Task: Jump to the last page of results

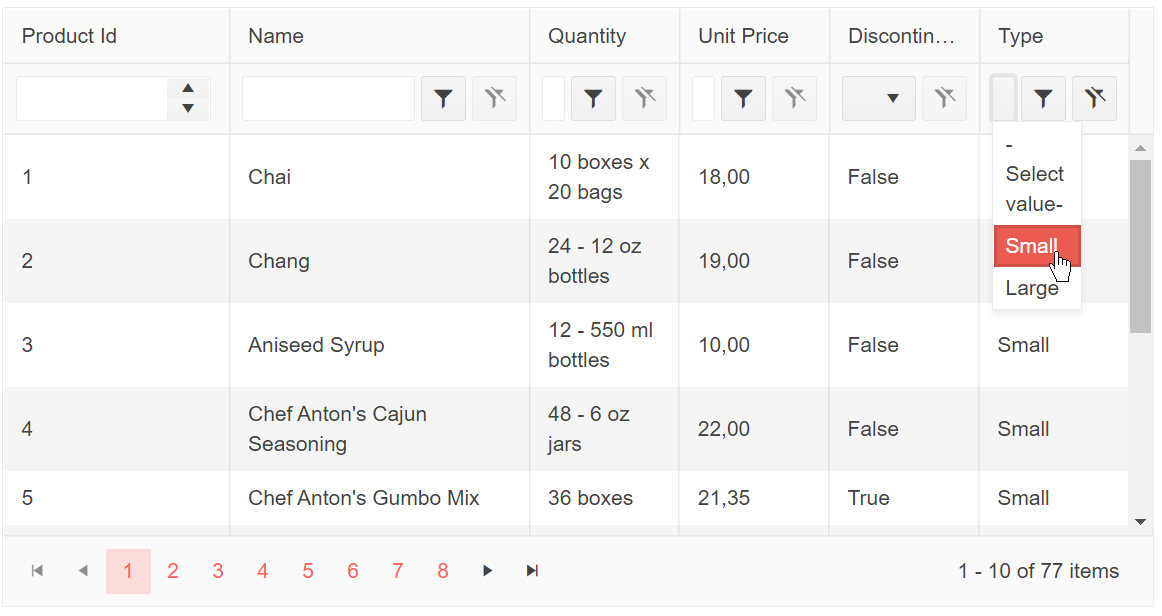Action: coord(533,571)
